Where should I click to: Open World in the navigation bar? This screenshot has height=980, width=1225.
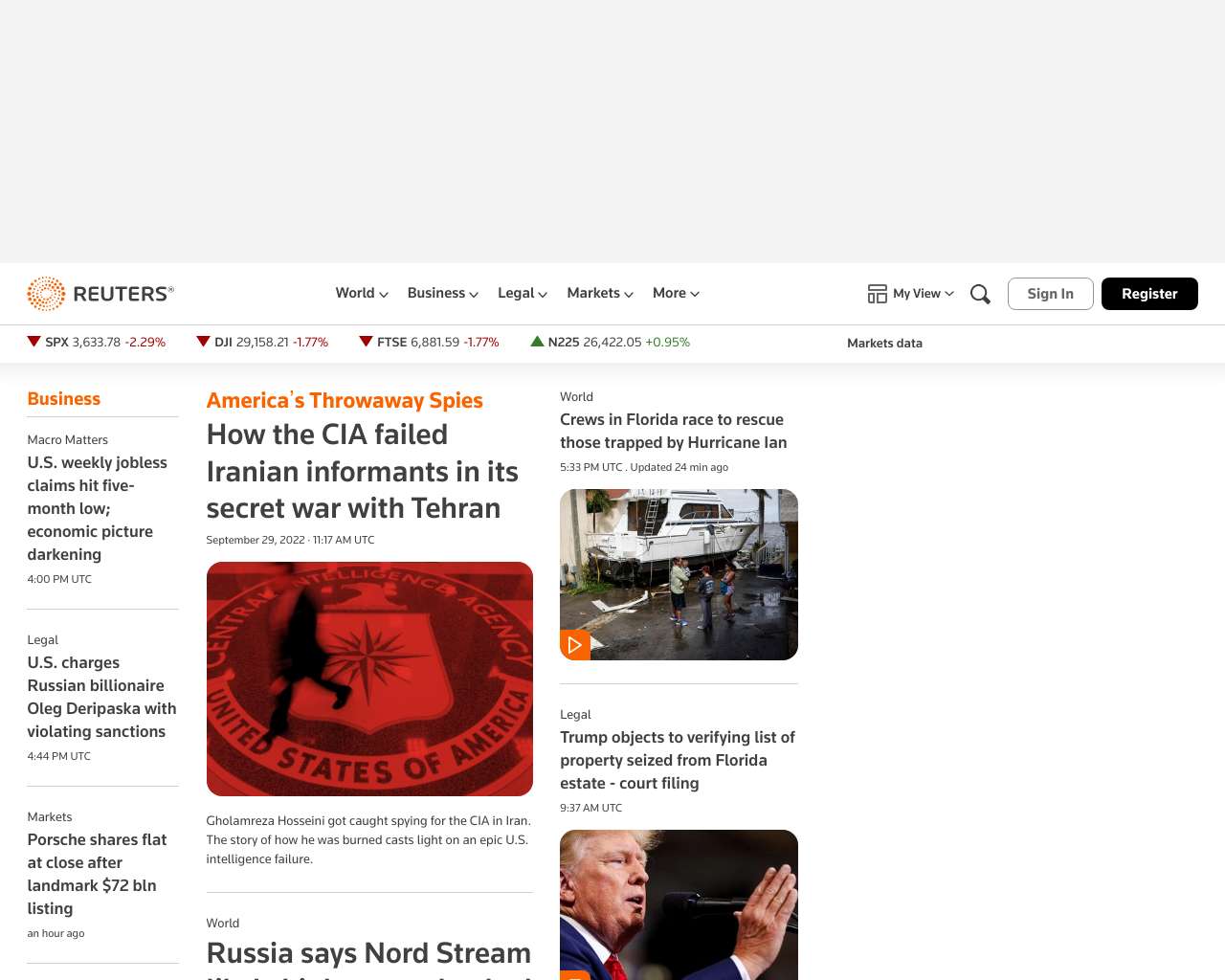point(355,293)
